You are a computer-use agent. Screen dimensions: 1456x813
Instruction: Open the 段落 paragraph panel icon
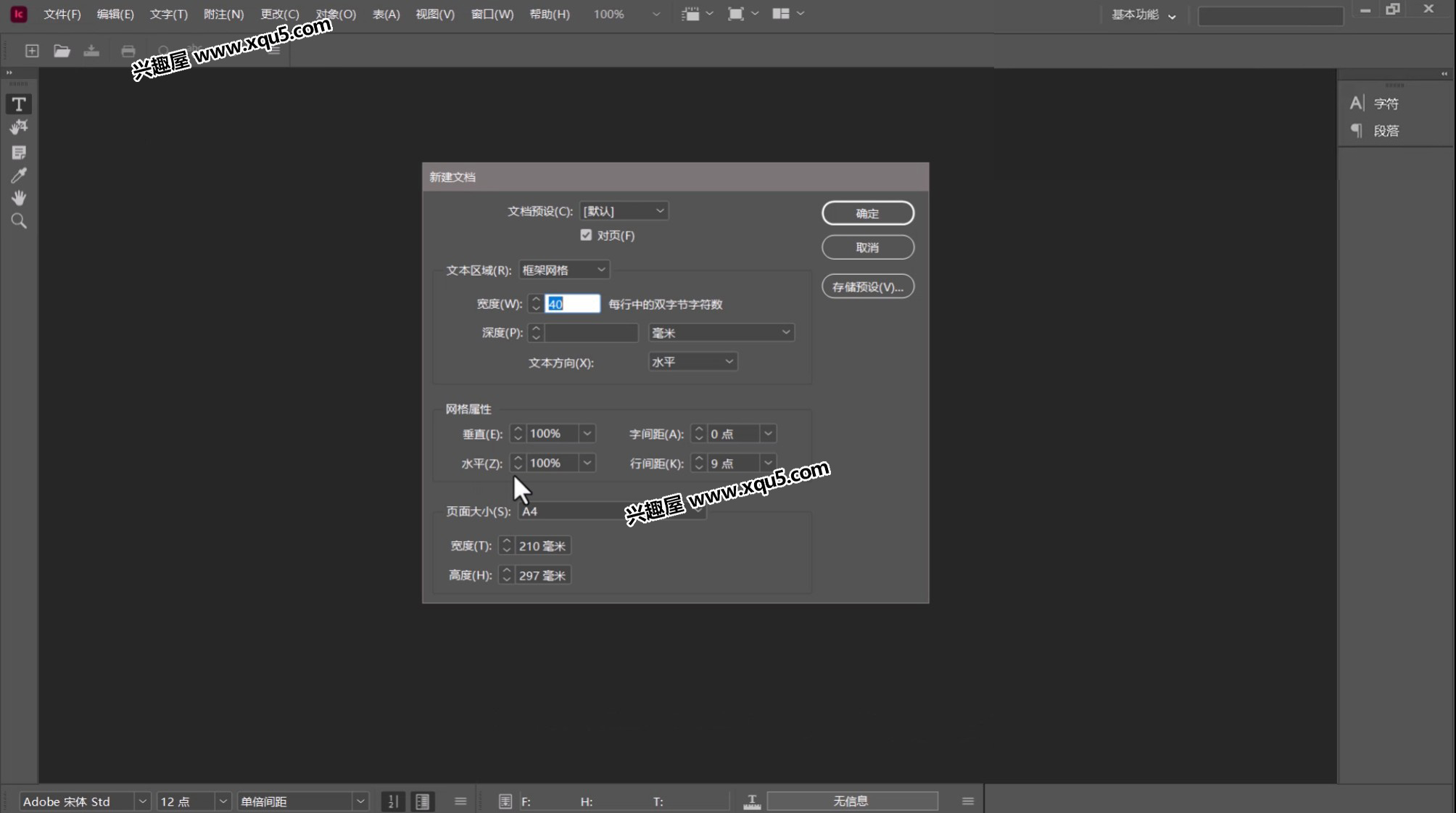[1357, 131]
